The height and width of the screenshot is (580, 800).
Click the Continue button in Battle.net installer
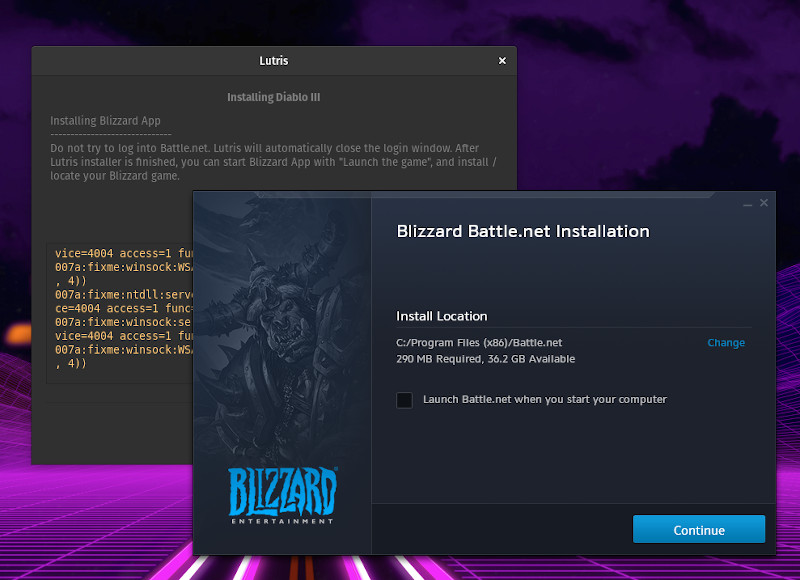tap(698, 529)
